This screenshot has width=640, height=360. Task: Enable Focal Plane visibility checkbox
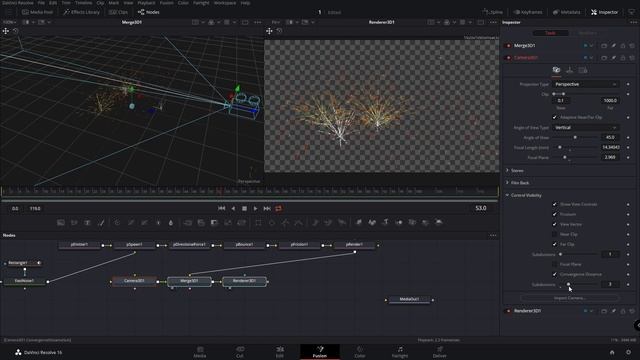tap(554, 264)
